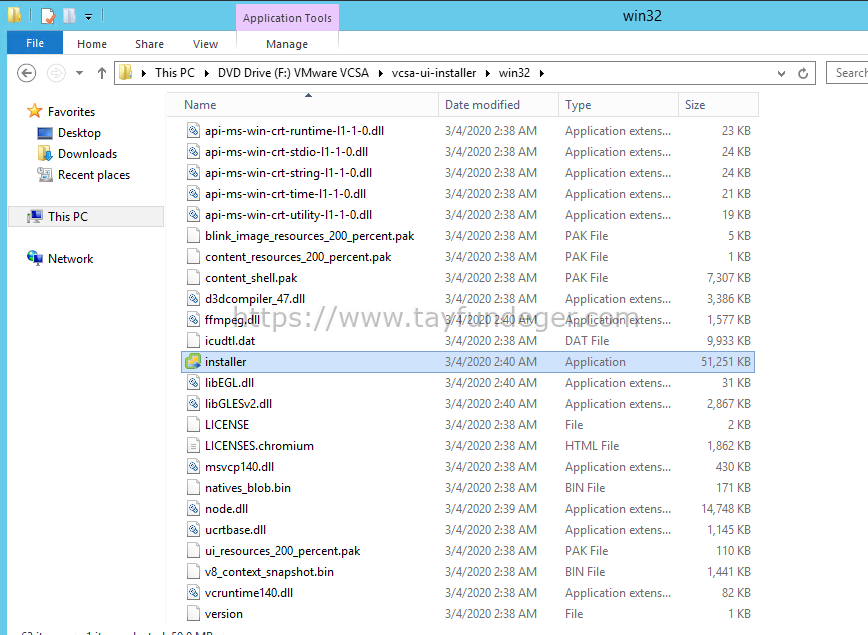Click the win32 breadcrumb segment

tap(514, 73)
